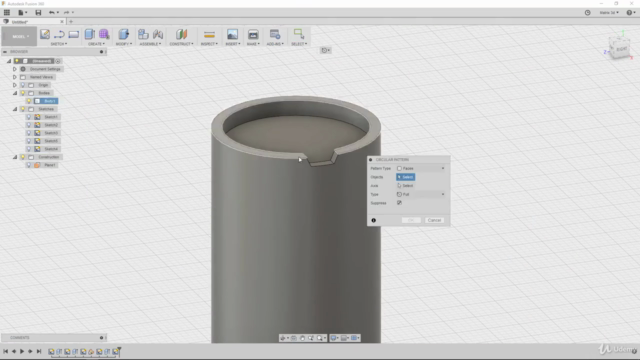Click the Press Pull modify icon
The height and width of the screenshot is (360, 640).
click(x=124, y=34)
